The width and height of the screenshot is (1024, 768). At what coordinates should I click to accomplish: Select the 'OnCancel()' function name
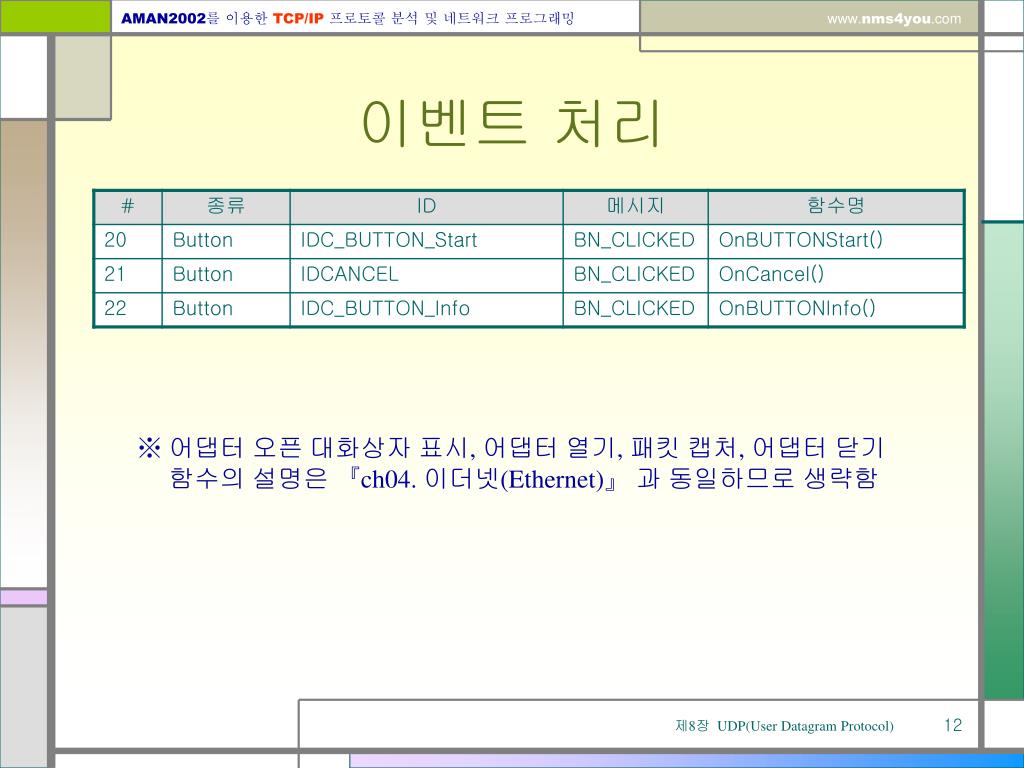(771, 274)
